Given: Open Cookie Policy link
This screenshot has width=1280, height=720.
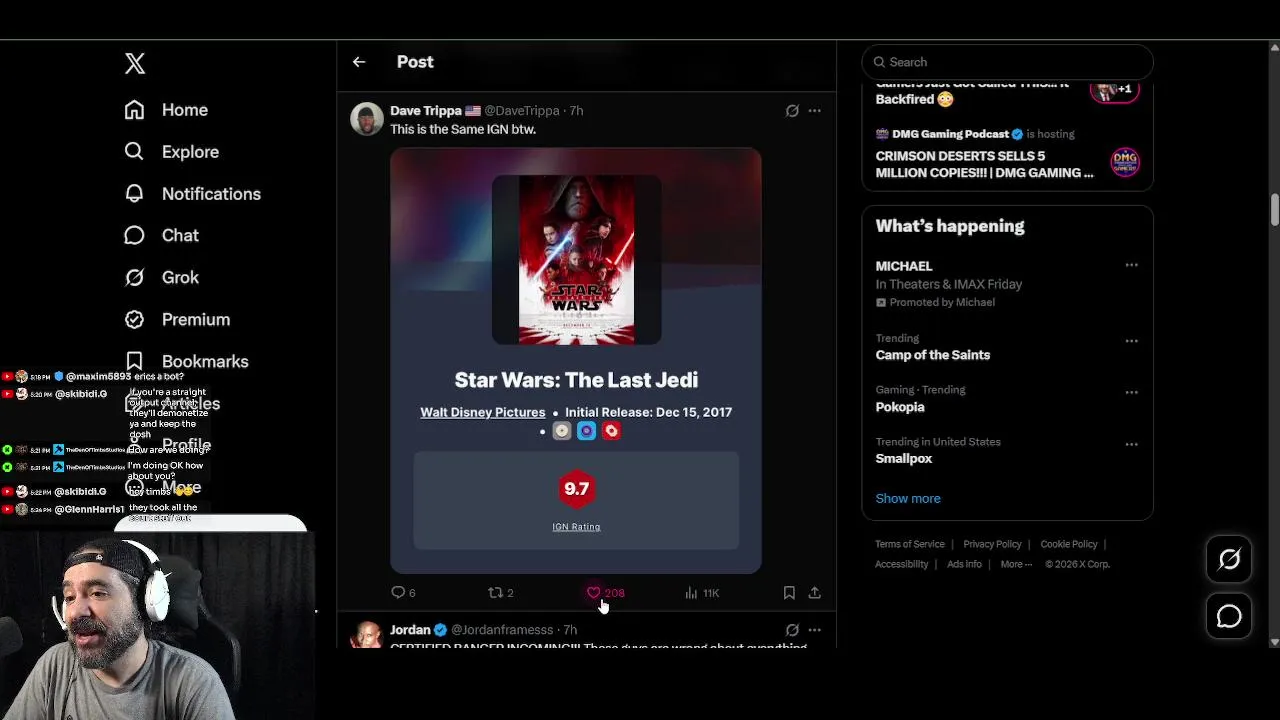Looking at the screenshot, I should pos(1069,544).
